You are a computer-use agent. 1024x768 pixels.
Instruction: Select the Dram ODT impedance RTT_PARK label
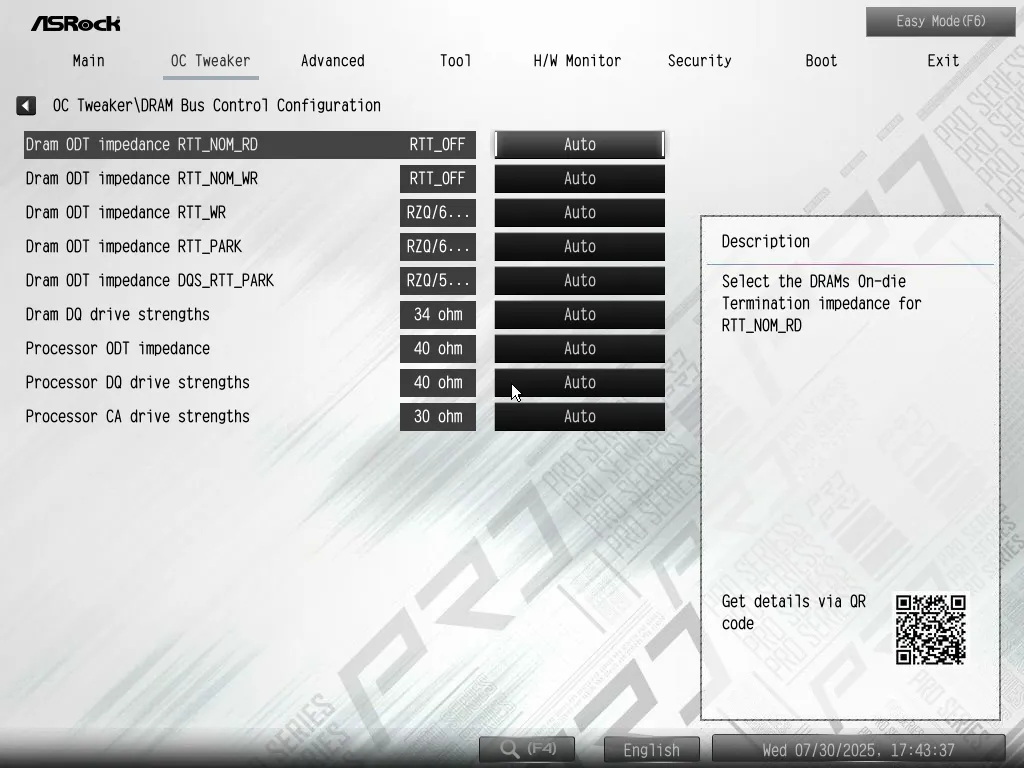pos(133,246)
